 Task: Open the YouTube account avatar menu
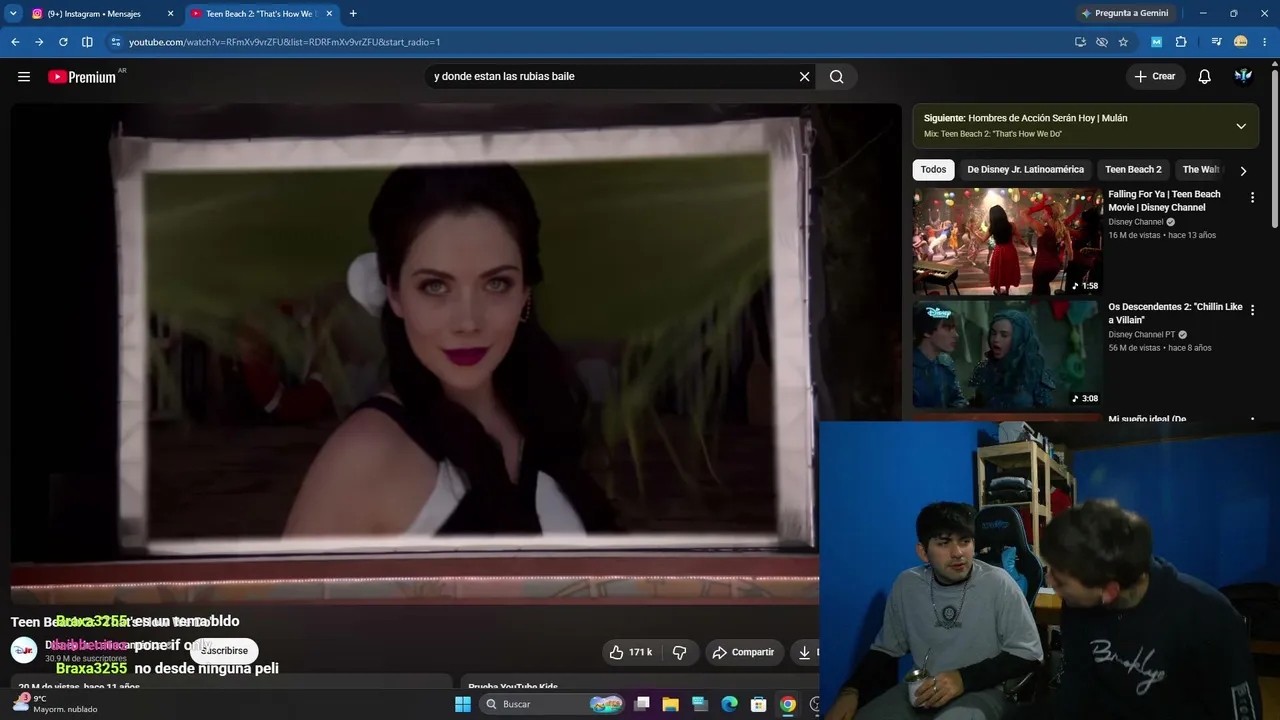click(x=1243, y=77)
